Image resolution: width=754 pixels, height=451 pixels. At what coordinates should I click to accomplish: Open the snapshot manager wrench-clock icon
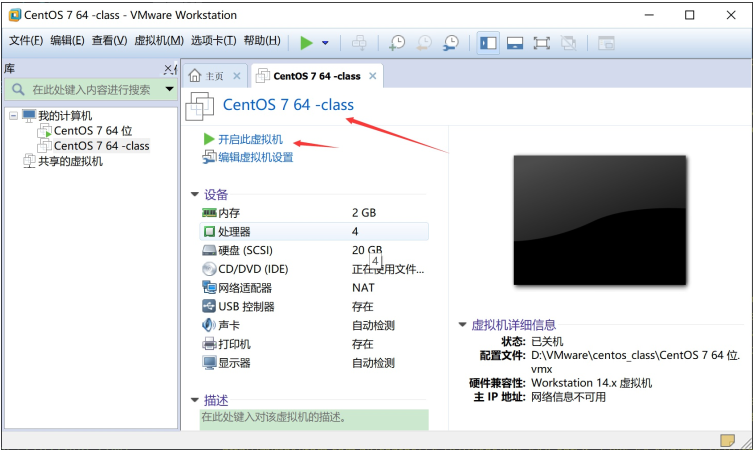tap(451, 43)
